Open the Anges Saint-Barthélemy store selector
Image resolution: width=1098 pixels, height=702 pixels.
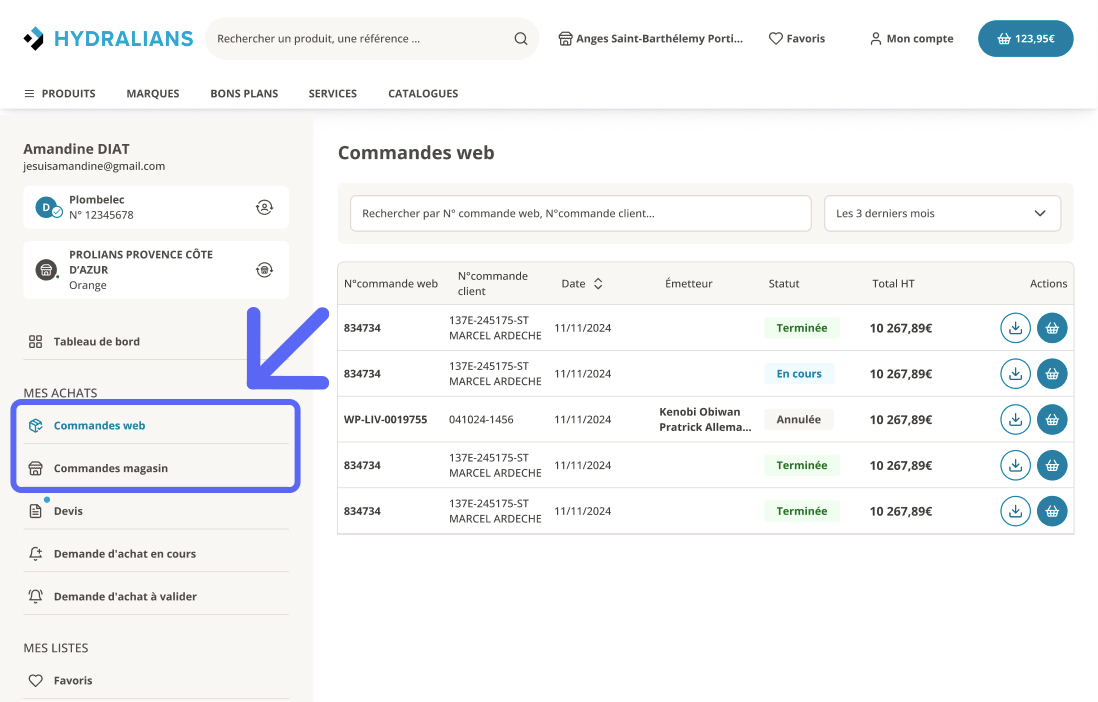[x=650, y=39]
